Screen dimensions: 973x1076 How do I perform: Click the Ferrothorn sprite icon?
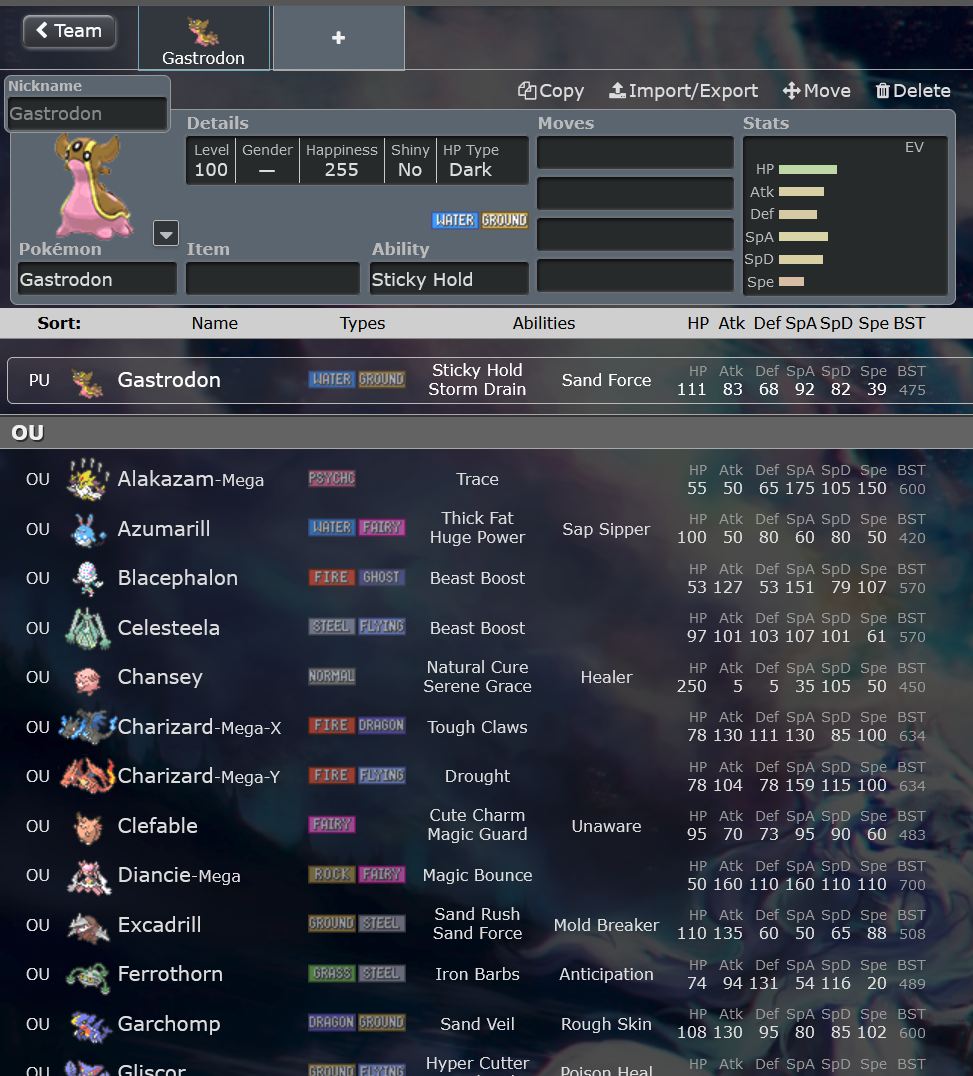[x=88, y=976]
